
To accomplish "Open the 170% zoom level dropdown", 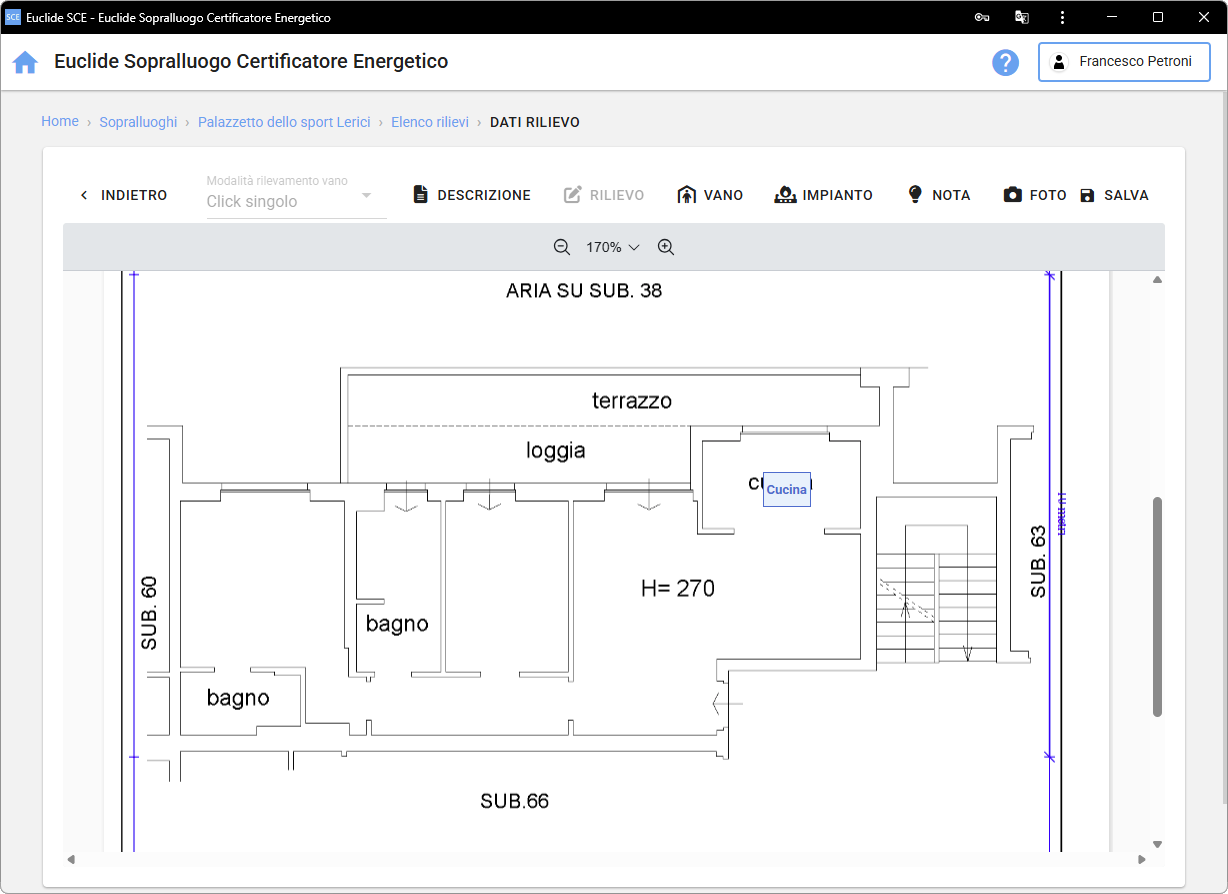I will point(612,247).
